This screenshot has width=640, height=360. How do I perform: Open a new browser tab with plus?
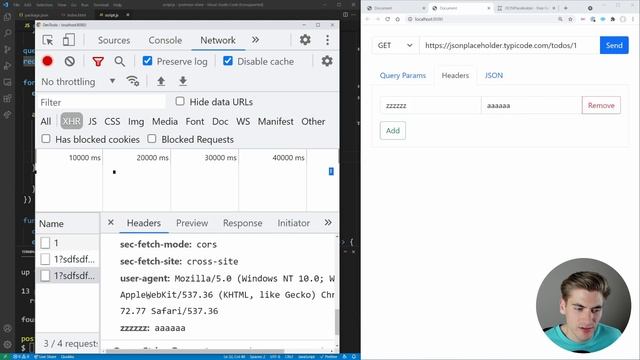566,8
